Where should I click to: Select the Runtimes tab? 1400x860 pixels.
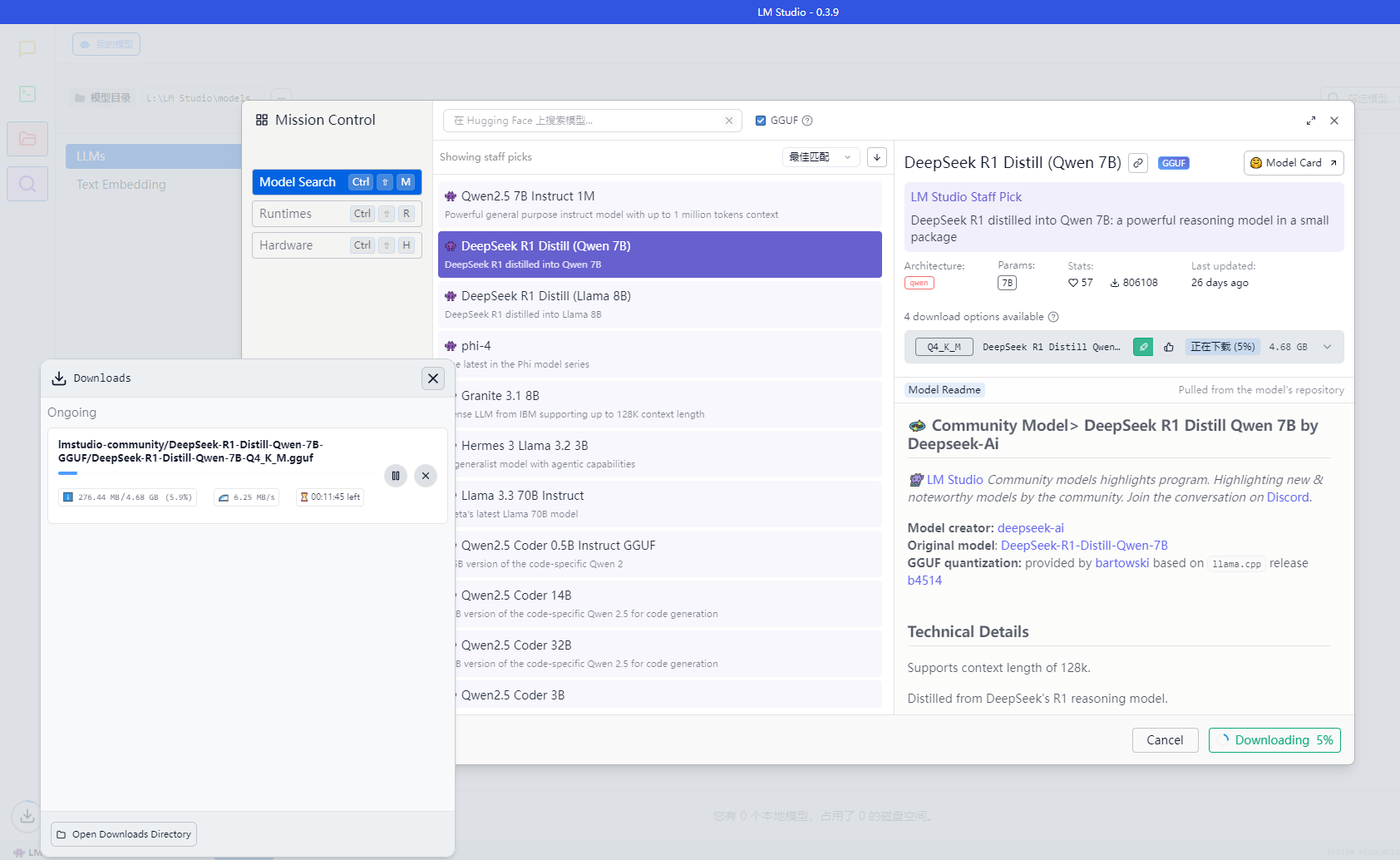click(x=337, y=214)
